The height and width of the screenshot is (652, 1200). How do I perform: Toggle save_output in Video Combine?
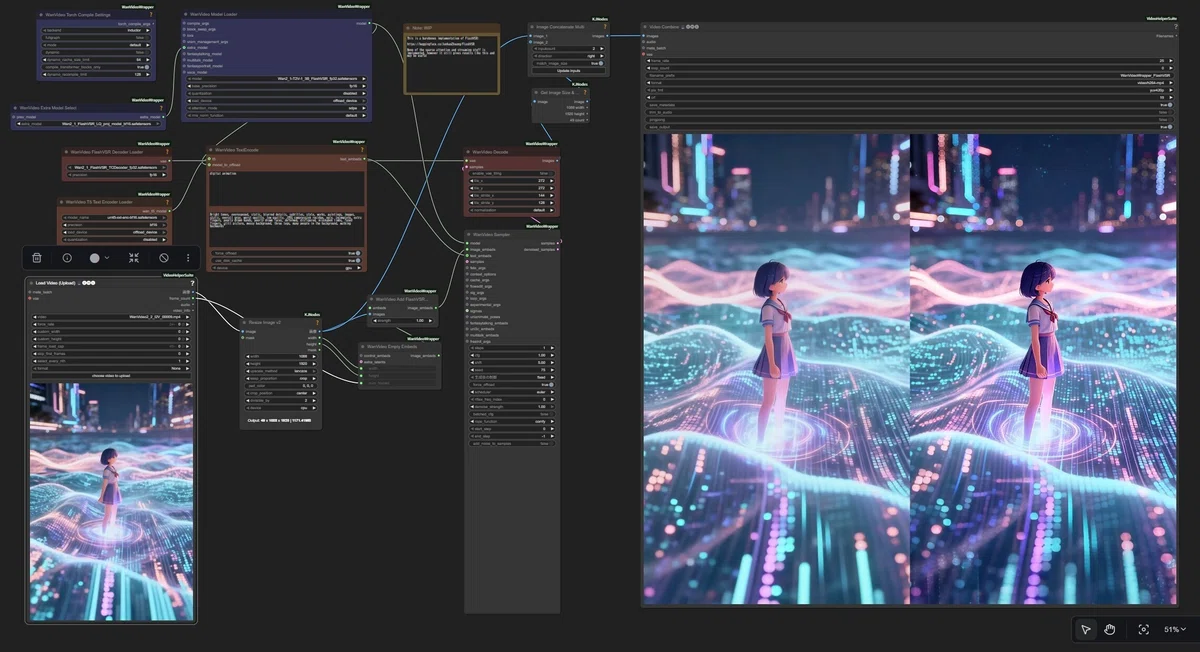point(909,127)
